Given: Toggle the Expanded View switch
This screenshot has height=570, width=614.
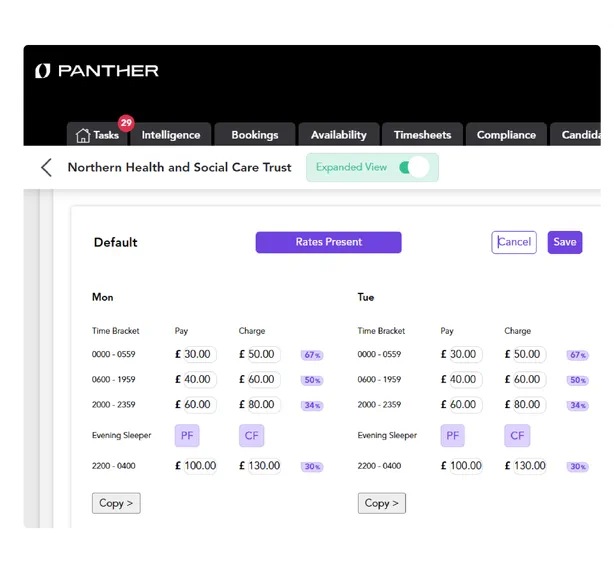Looking at the screenshot, I should (x=414, y=168).
